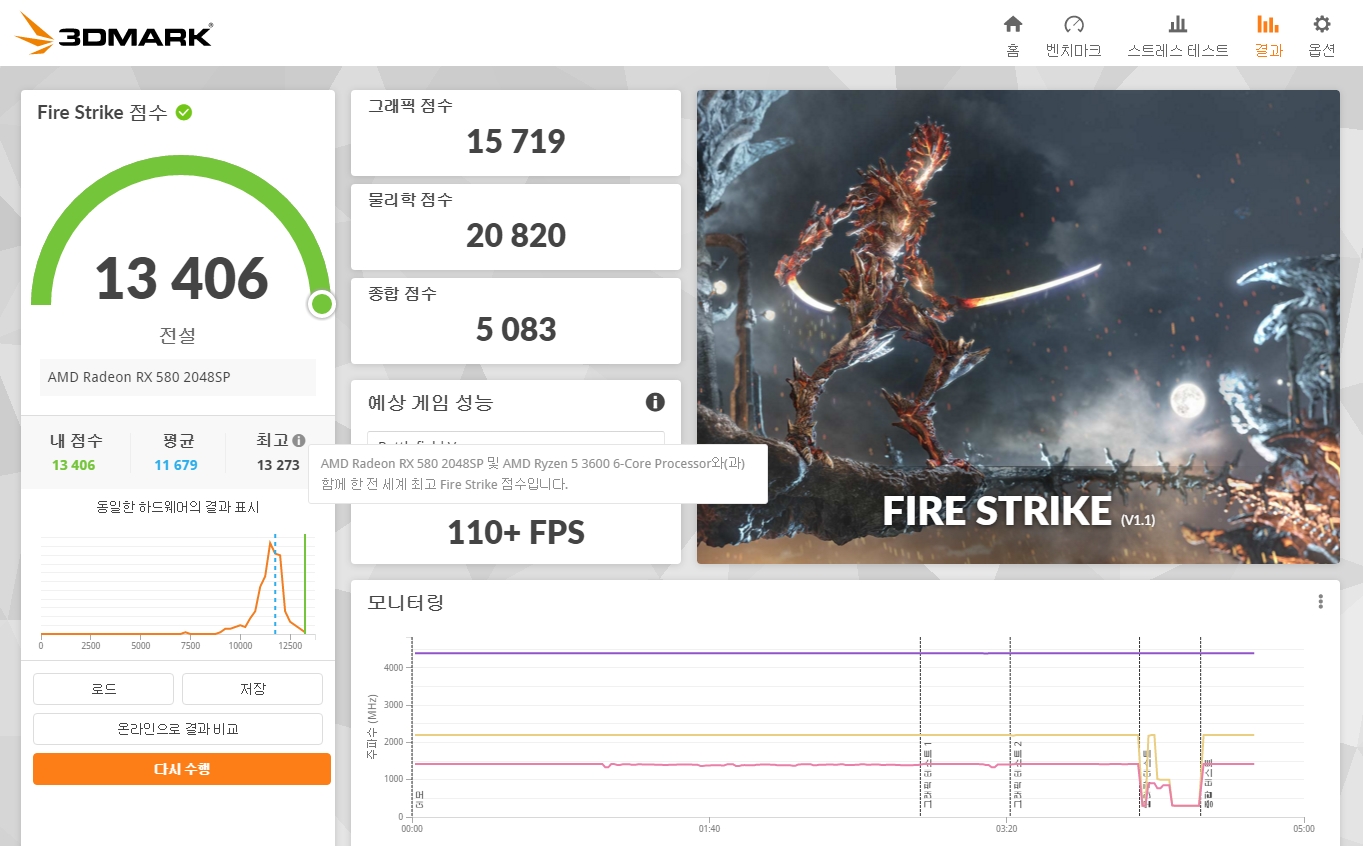Click the info icon next to 최고
This screenshot has height=846, width=1363.
tap(299, 440)
